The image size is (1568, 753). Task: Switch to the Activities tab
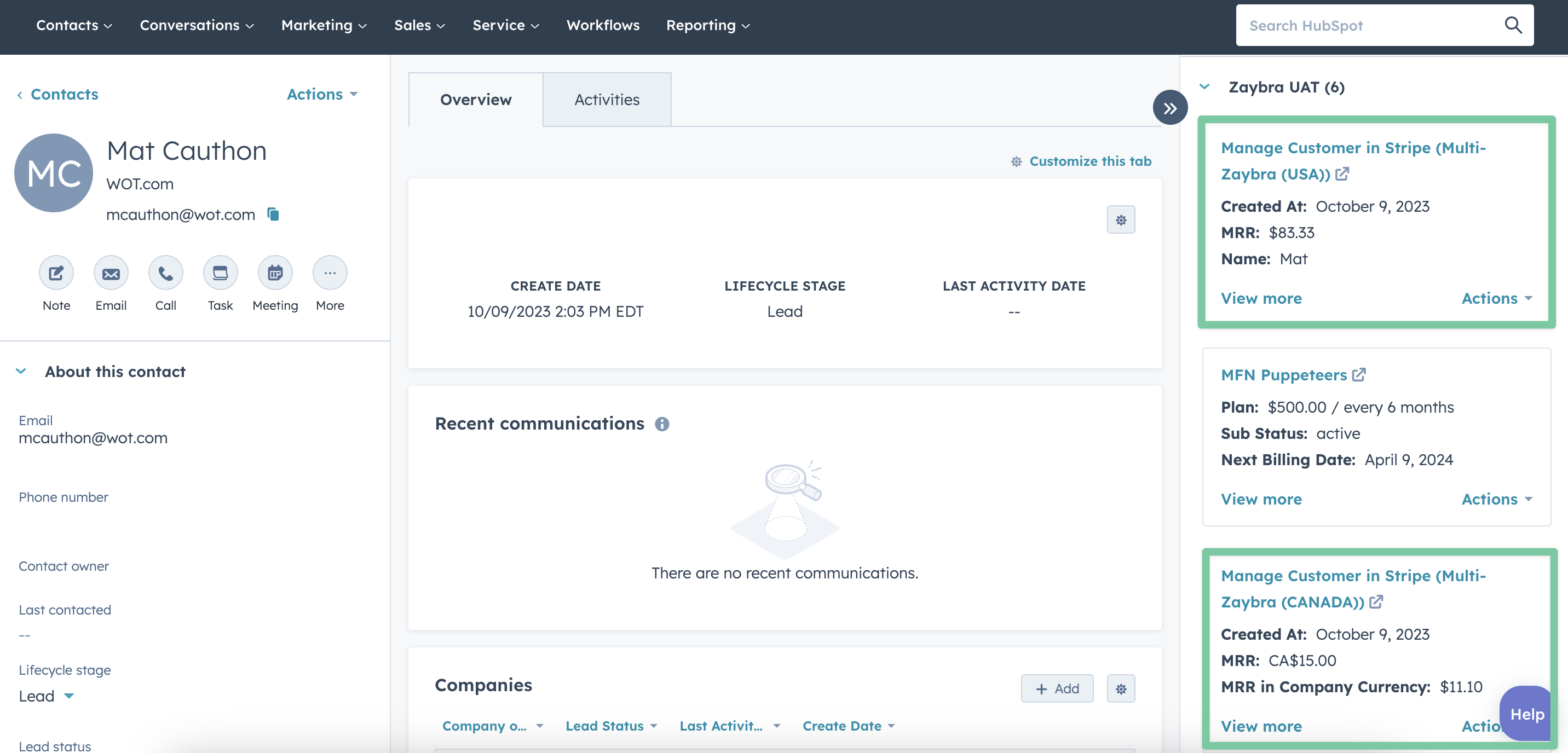point(607,100)
